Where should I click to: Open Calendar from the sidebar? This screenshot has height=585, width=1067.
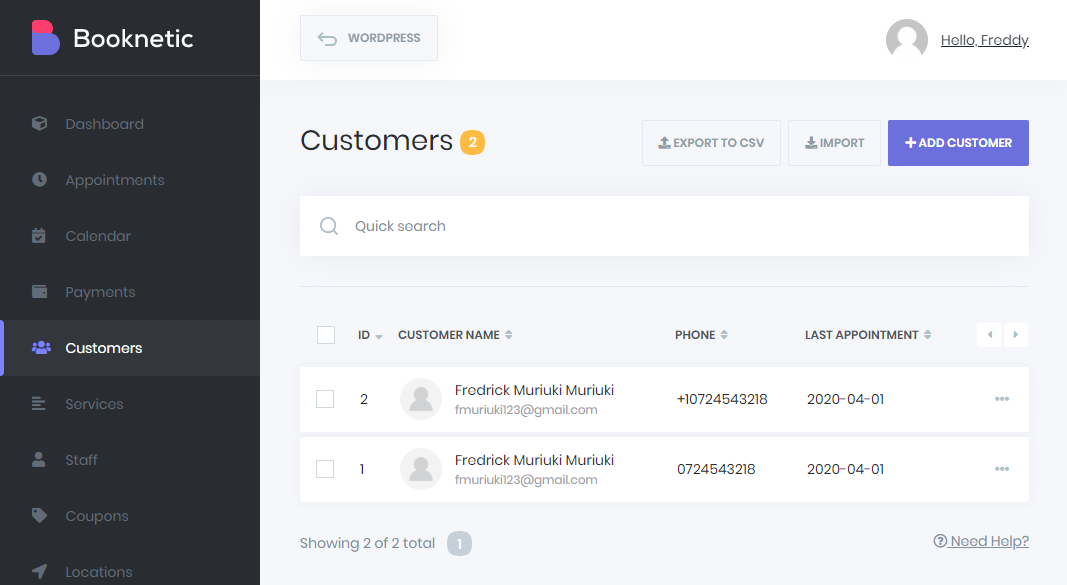click(x=98, y=236)
